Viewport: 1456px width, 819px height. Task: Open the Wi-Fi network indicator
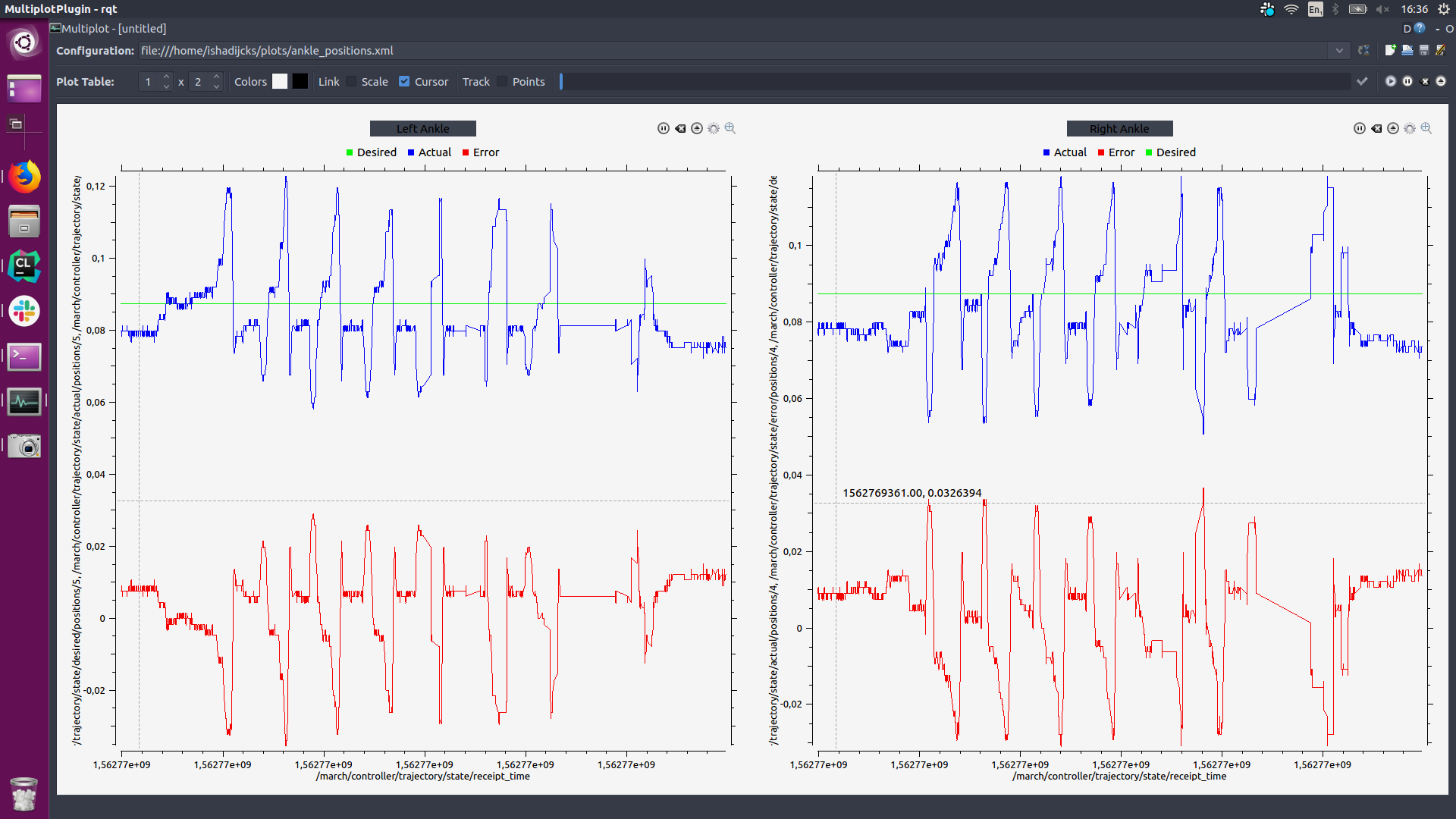tap(1291, 9)
